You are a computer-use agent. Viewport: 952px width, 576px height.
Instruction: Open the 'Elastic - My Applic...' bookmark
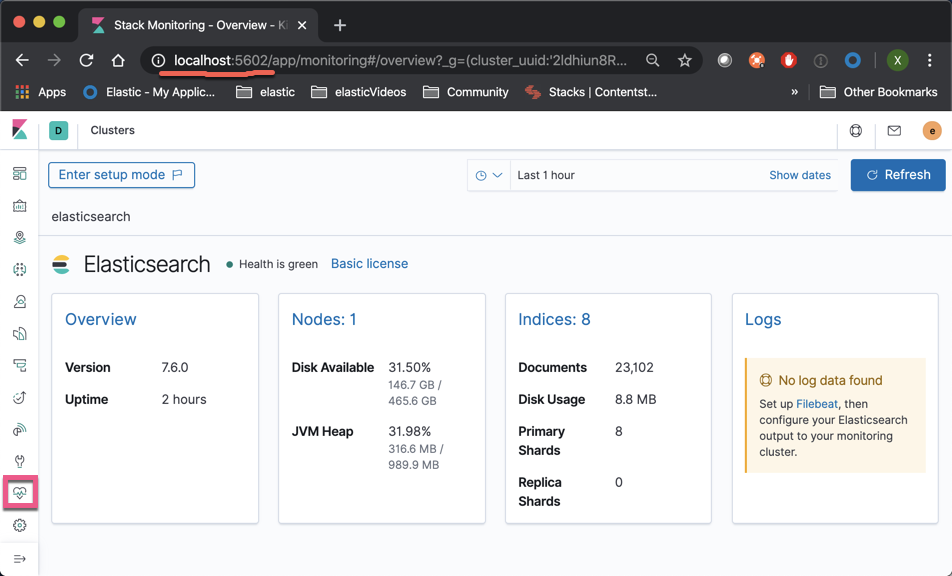point(149,92)
